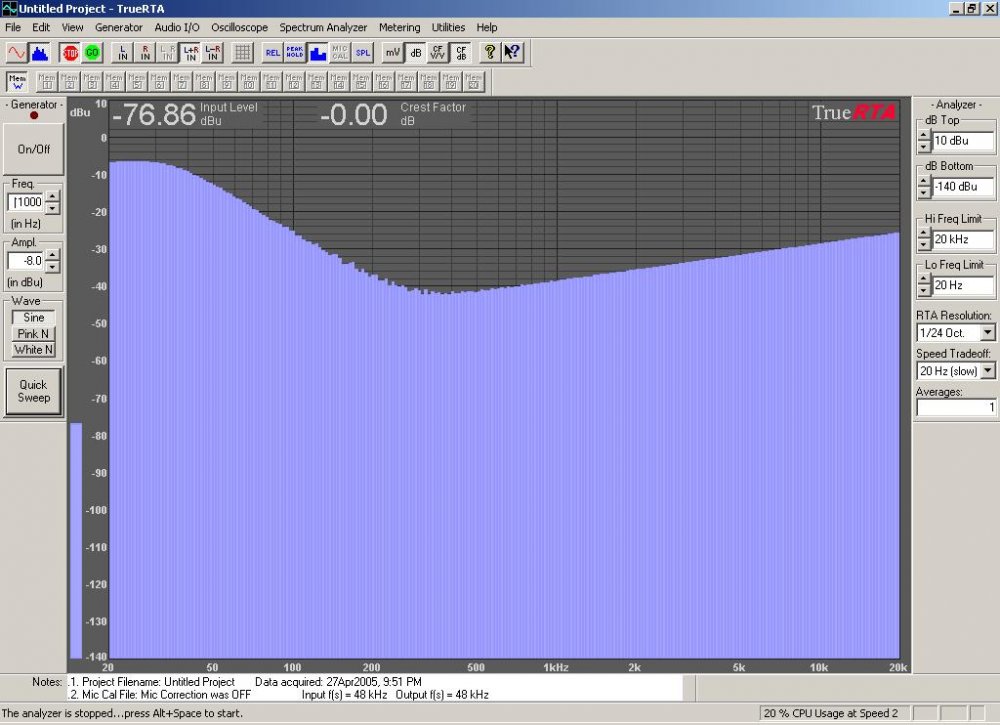Select the R IN input icon

pyautogui.click(x=145, y=52)
